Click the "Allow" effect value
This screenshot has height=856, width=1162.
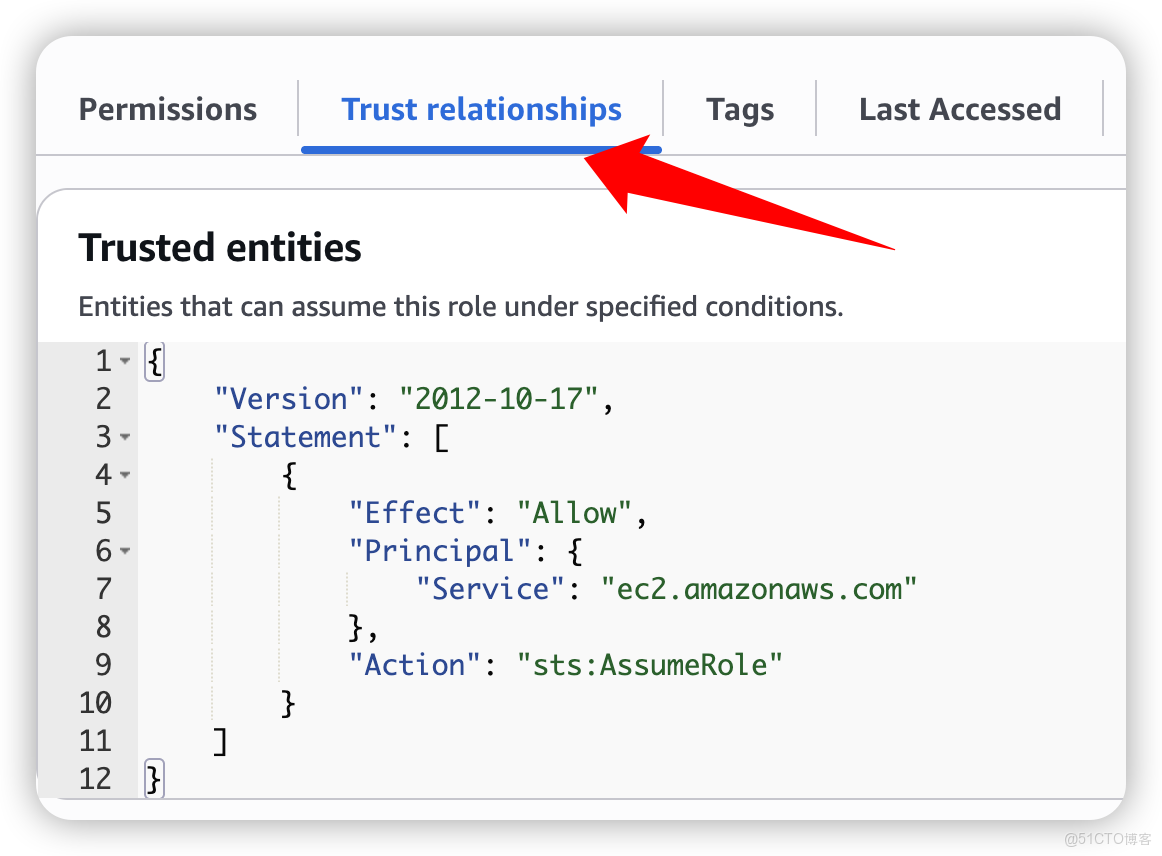point(574,512)
